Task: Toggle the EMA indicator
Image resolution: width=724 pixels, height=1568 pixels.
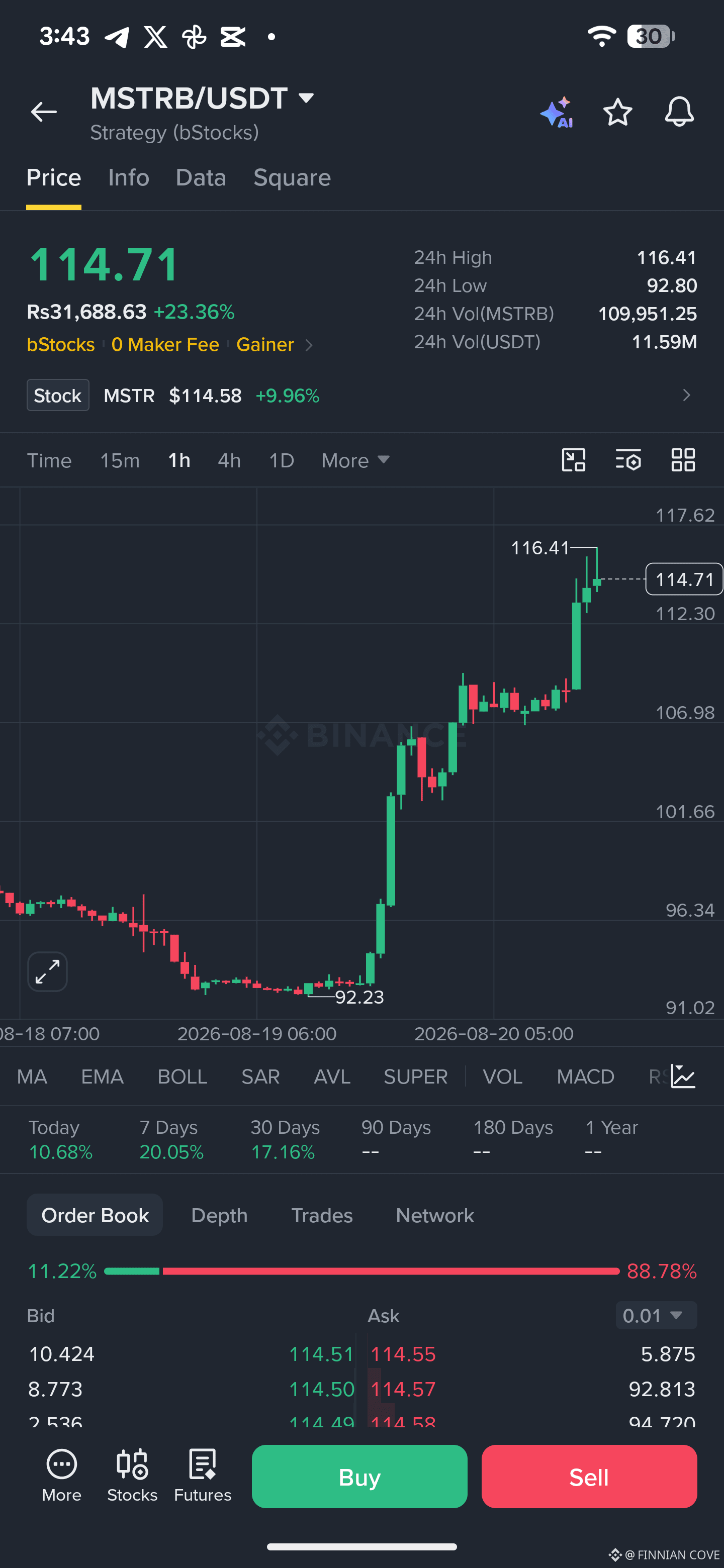Action: [102, 1077]
